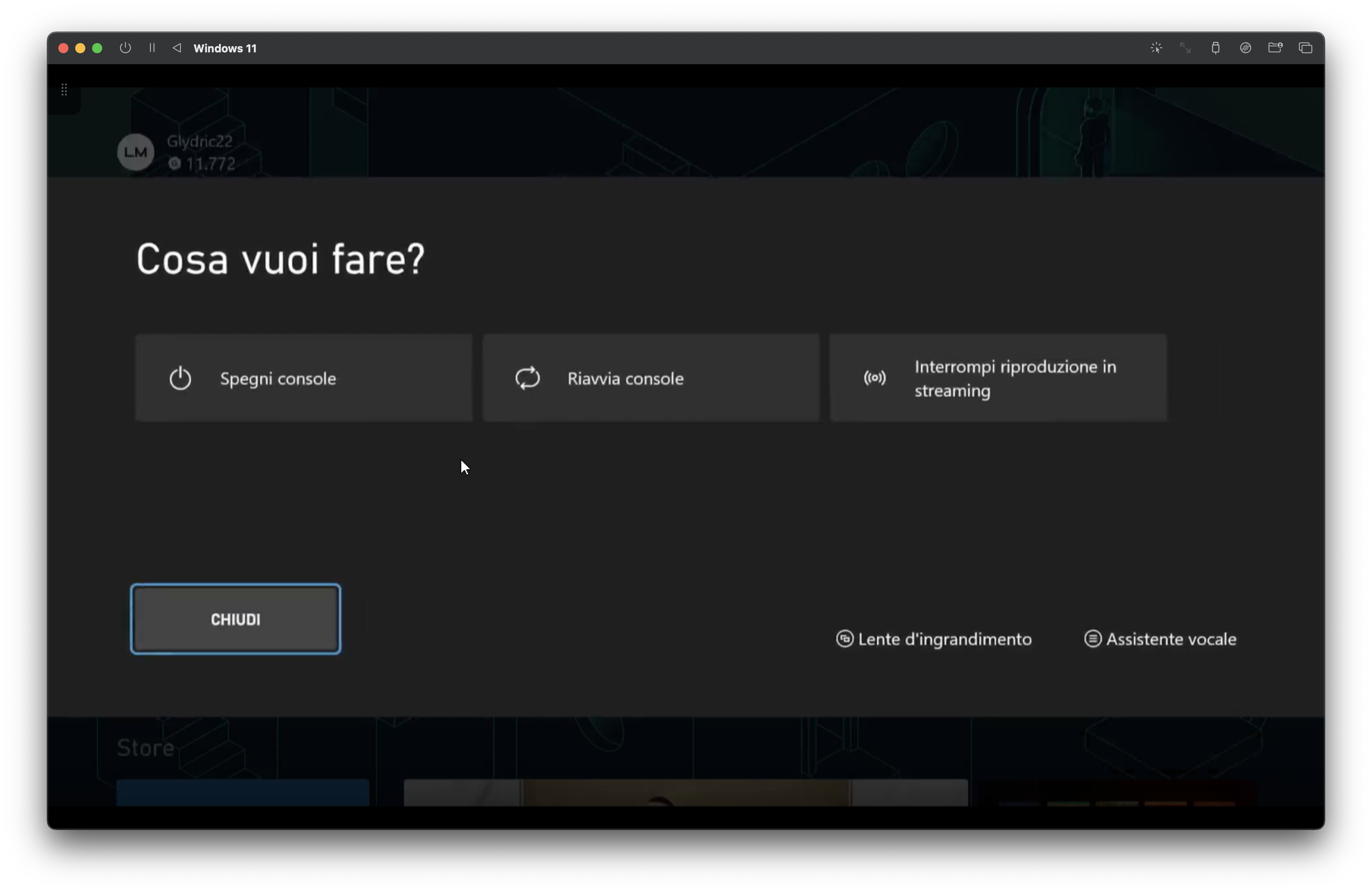Click the dotted drag handle top-left
This screenshot has width=1372, height=892.
(64, 90)
